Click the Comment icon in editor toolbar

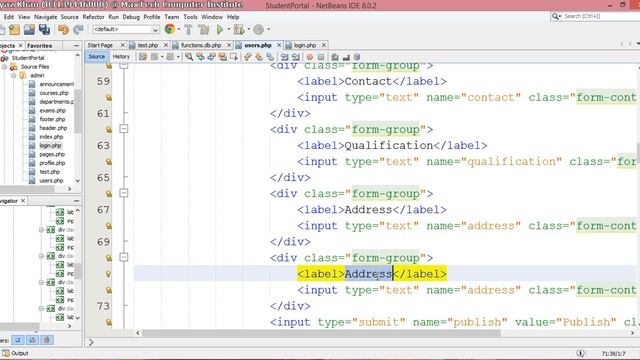pos(335,57)
